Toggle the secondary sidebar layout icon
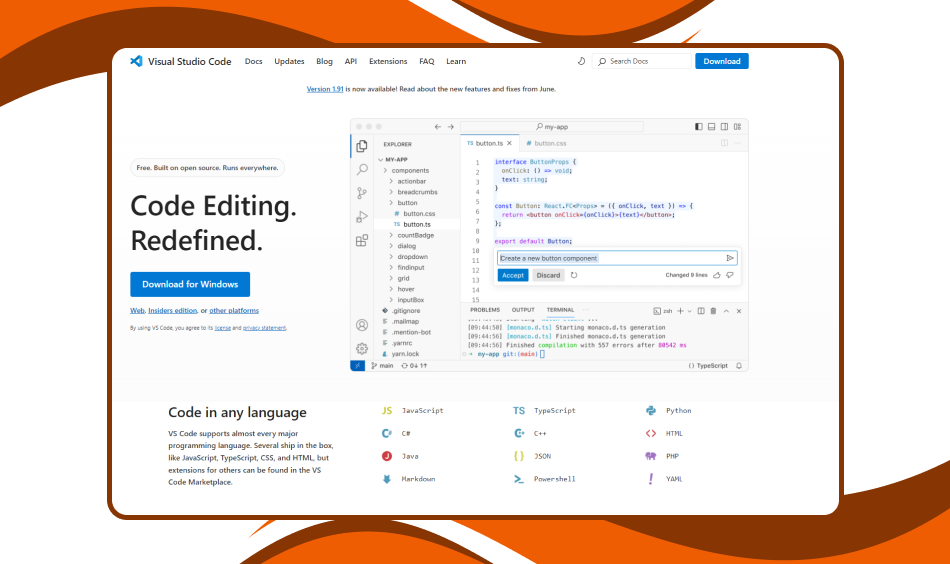This screenshot has height=564, width=950. [x=724, y=127]
